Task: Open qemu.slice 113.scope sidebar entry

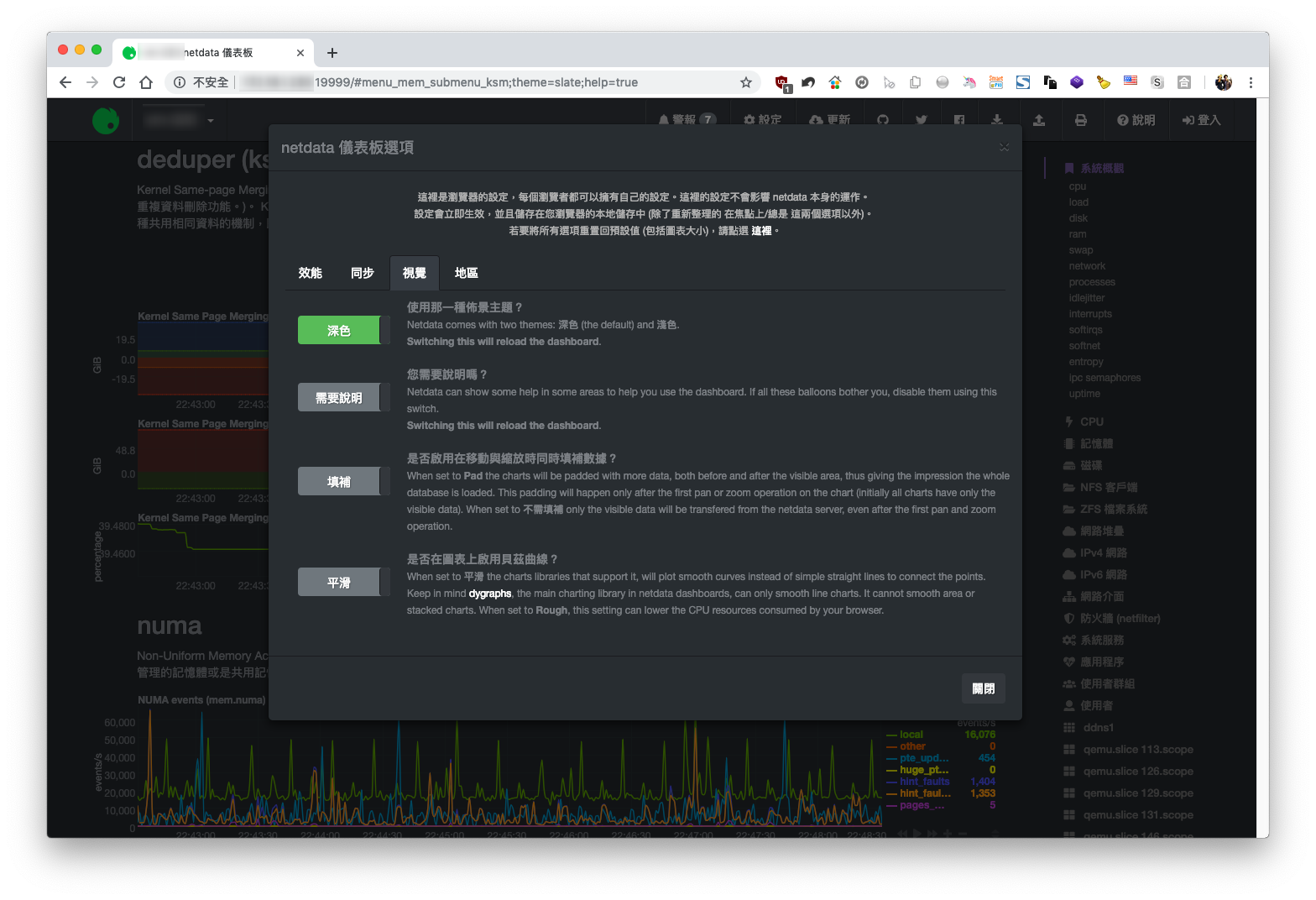Action: click(1128, 749)
